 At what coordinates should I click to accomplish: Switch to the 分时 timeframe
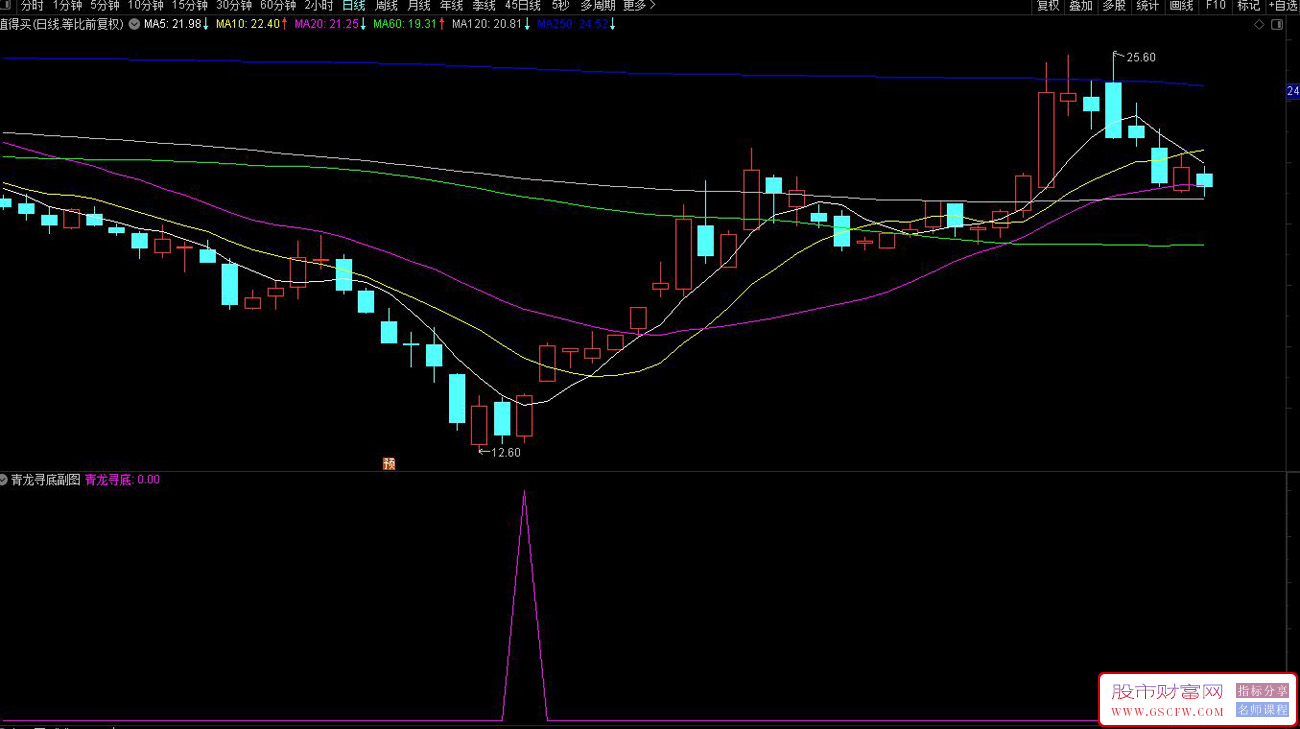click(x=32, y=5)
